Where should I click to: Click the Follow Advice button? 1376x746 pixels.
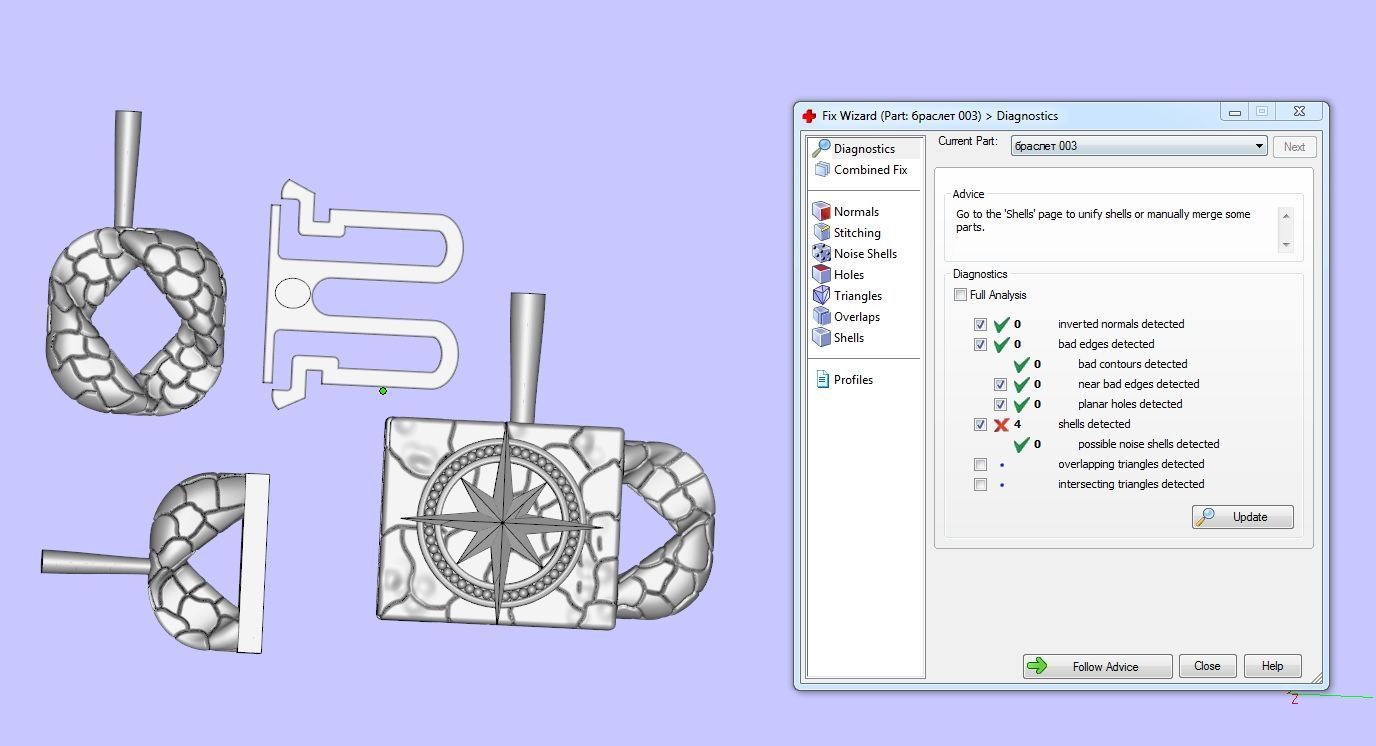(1097, 666)
